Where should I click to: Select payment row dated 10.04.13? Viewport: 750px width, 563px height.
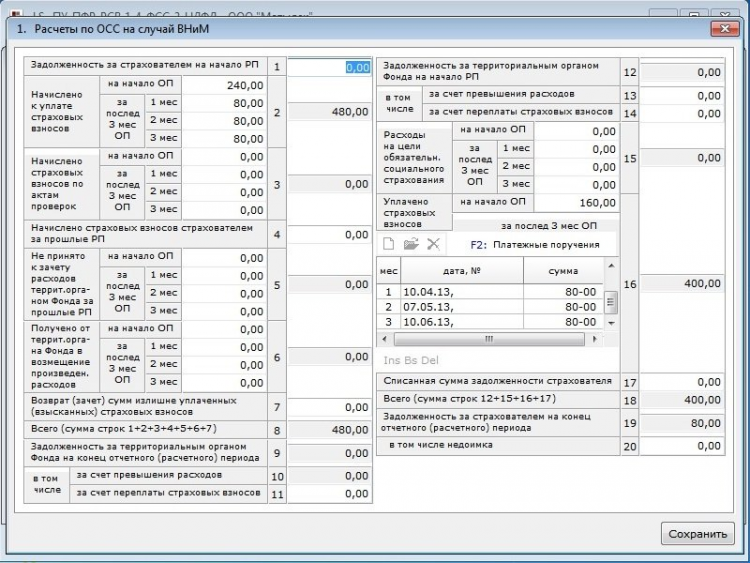tap(489, 292)
